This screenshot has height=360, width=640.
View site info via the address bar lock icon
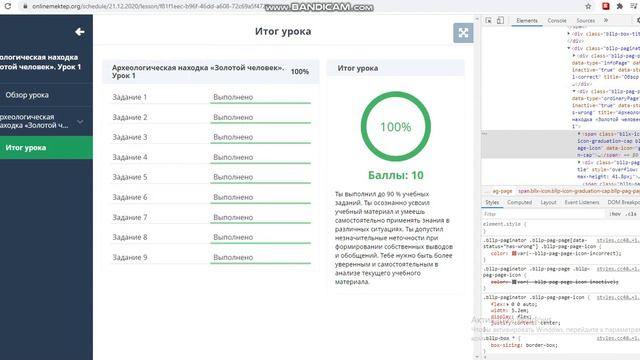[x=25, y=6]
